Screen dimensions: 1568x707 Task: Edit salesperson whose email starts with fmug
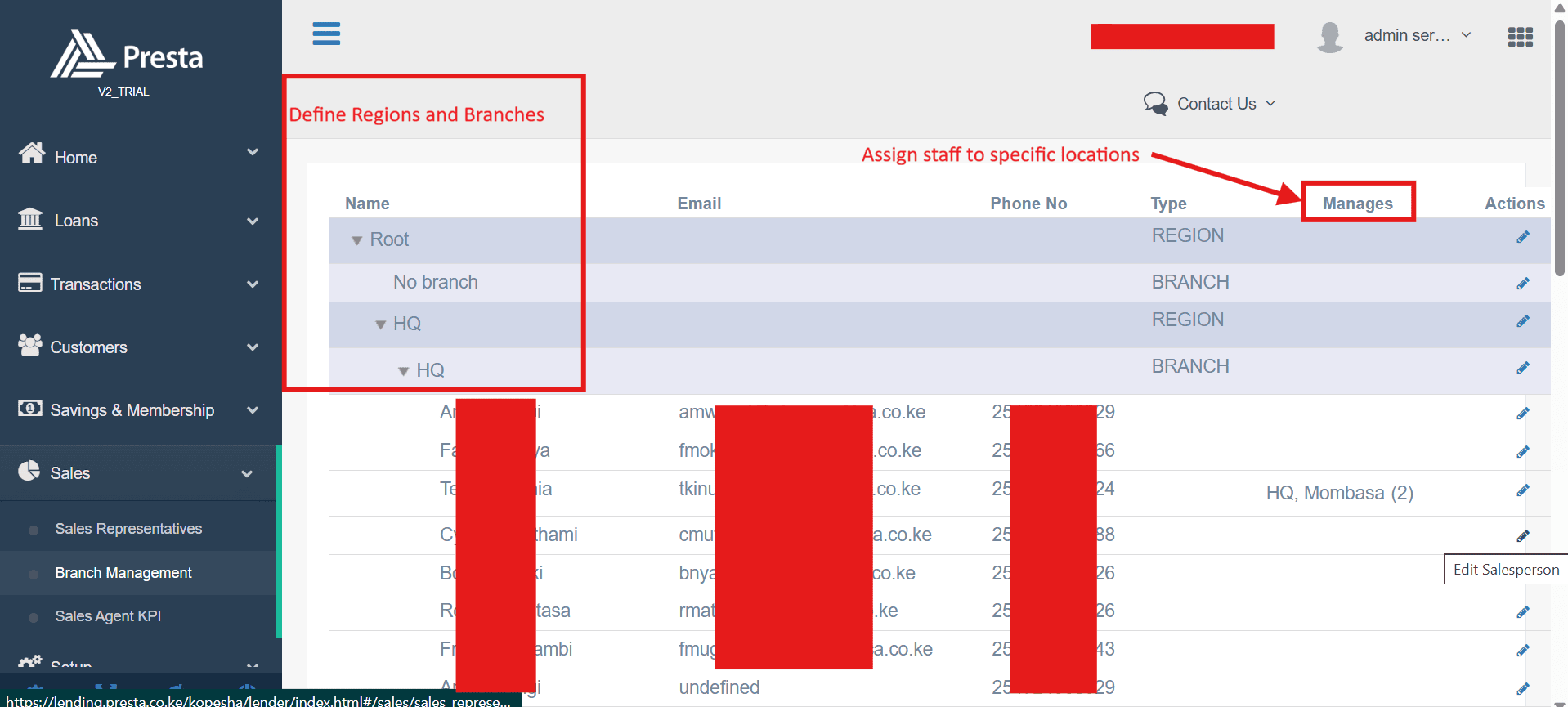[x=1522, y=651]
